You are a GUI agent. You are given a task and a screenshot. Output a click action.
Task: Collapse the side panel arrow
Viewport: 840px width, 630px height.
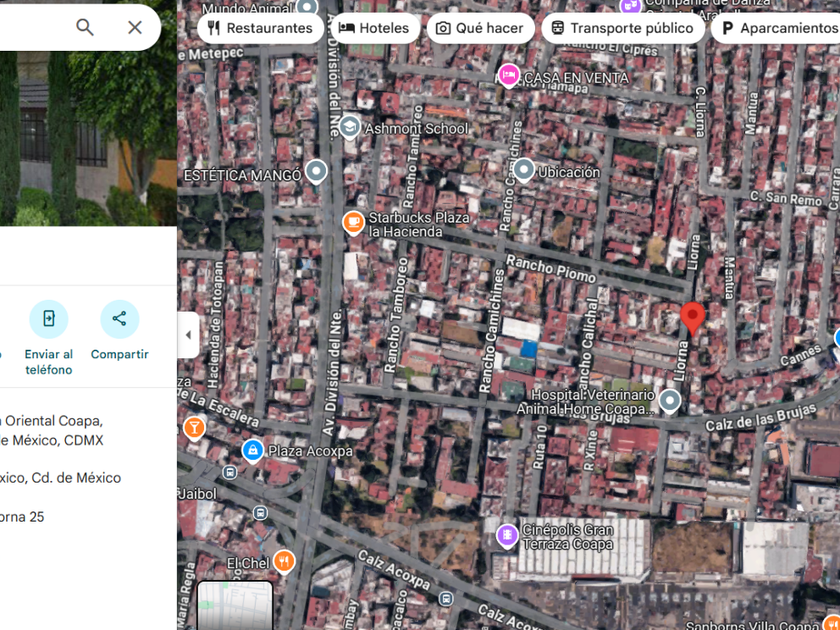188,335
